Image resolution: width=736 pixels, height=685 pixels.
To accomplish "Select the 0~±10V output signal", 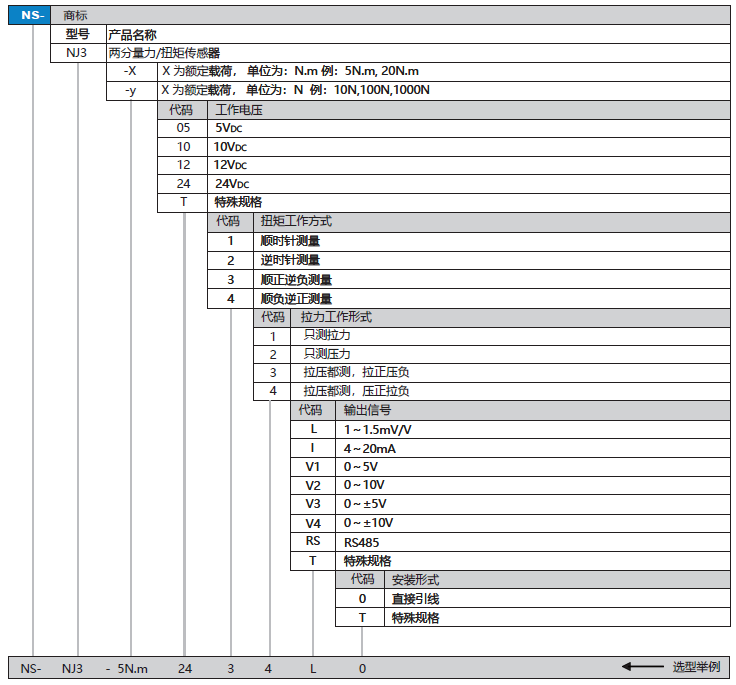I will (369, 523).
